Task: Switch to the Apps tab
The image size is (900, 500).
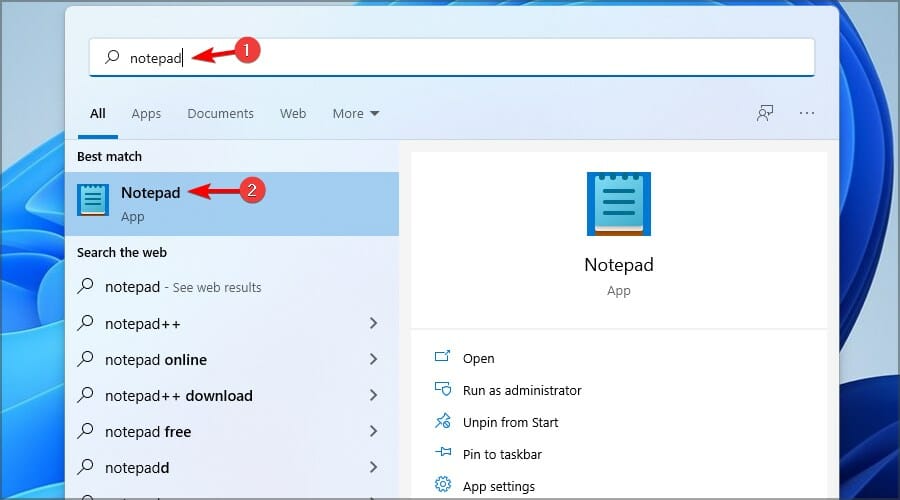Action: 146,114
